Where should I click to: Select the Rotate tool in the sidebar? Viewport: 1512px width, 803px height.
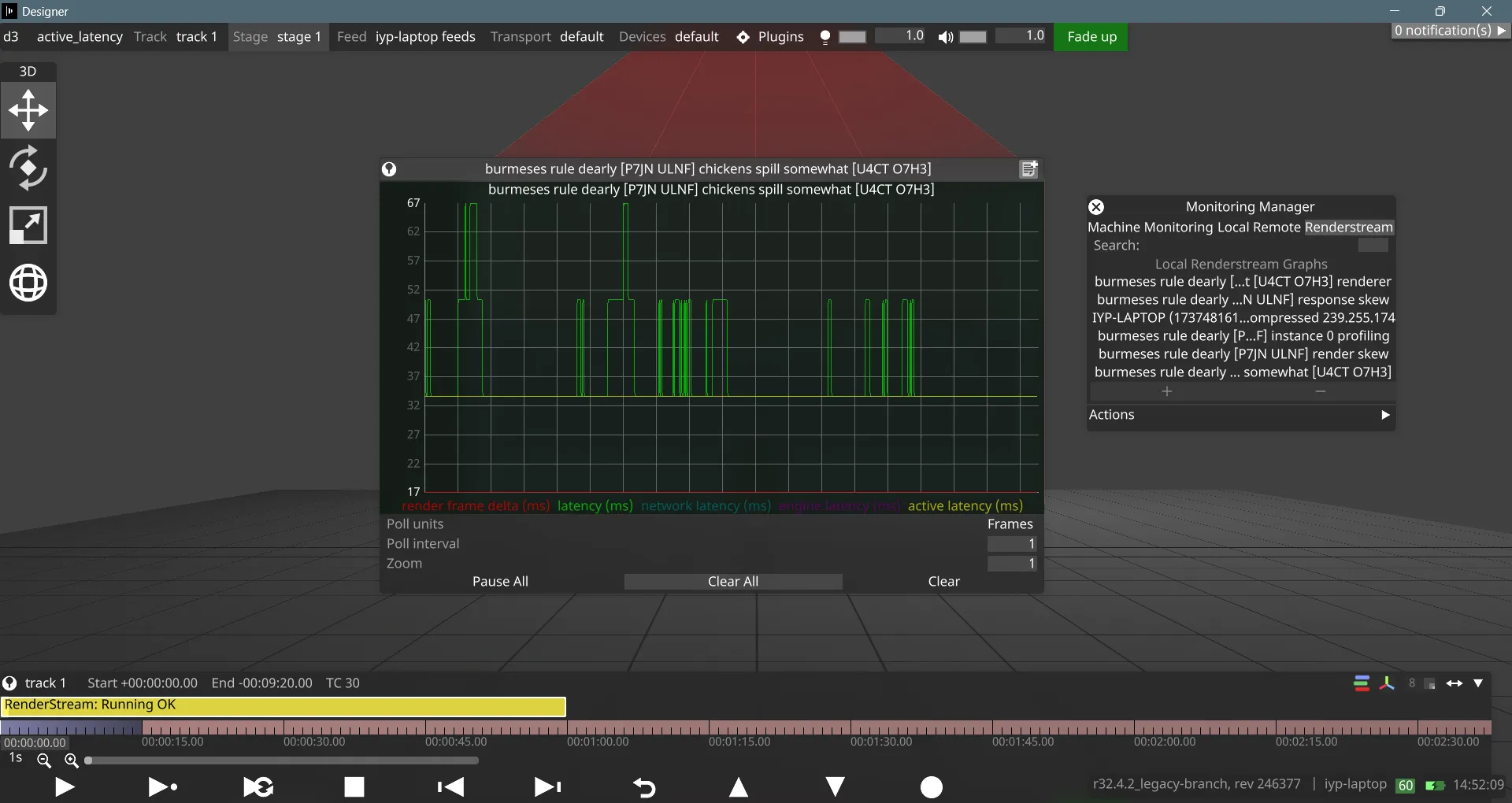coord(28,168)
